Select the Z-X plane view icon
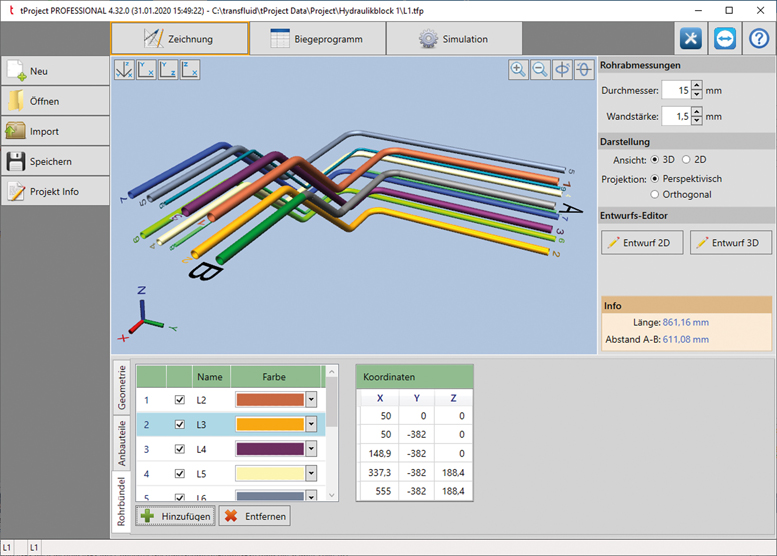The height and width of the screenshot is (556, 777). 190,69
